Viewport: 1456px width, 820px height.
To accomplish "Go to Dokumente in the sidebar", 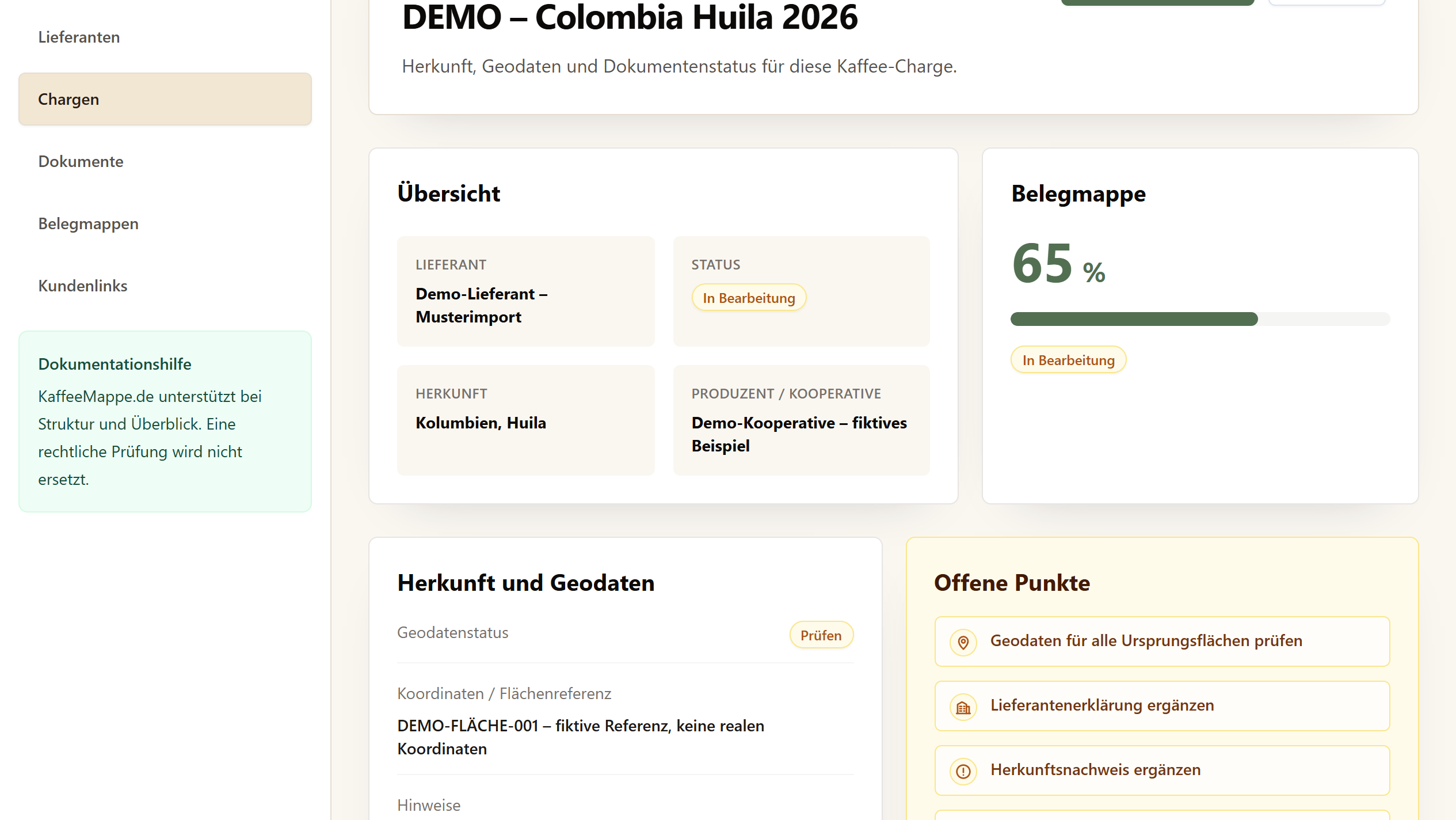I will click(x=165, y=161).
